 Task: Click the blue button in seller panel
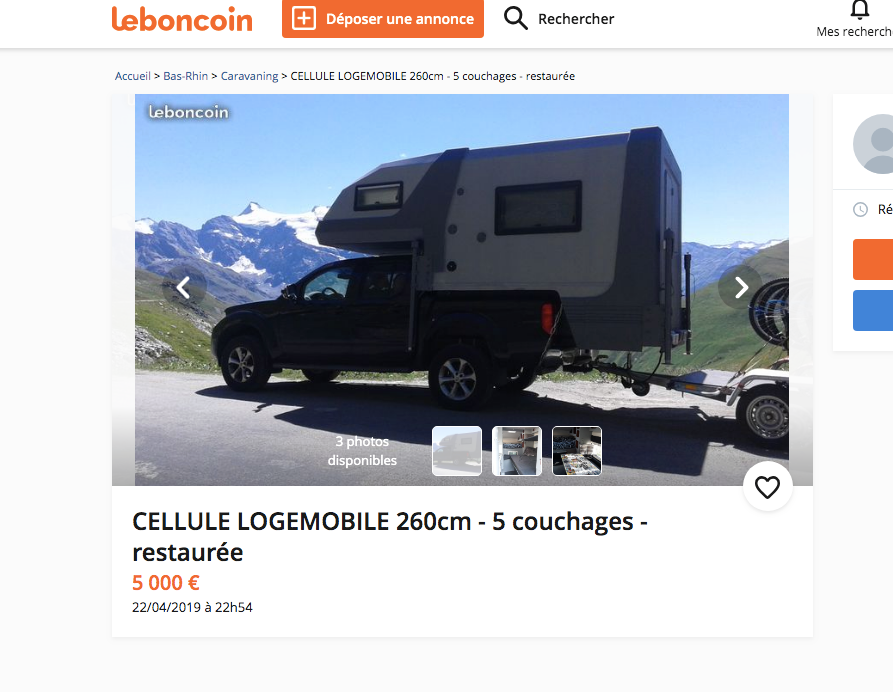pos(872,310)
